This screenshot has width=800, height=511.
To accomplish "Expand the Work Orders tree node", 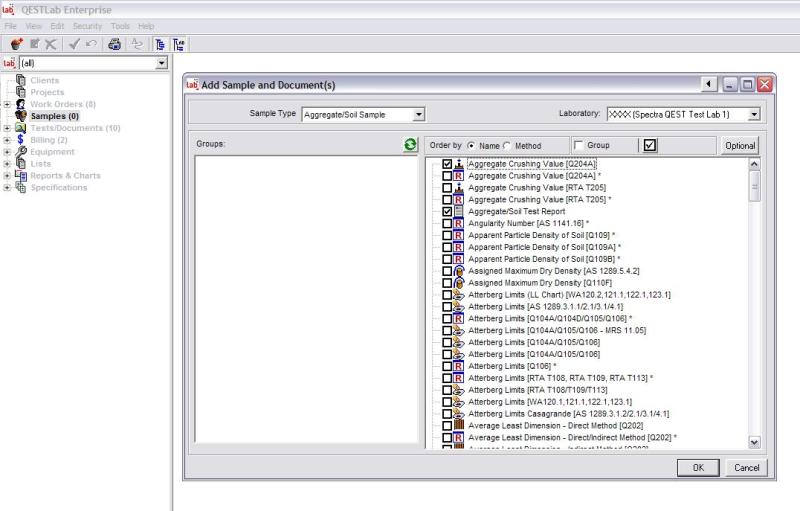I will point(7,104).
